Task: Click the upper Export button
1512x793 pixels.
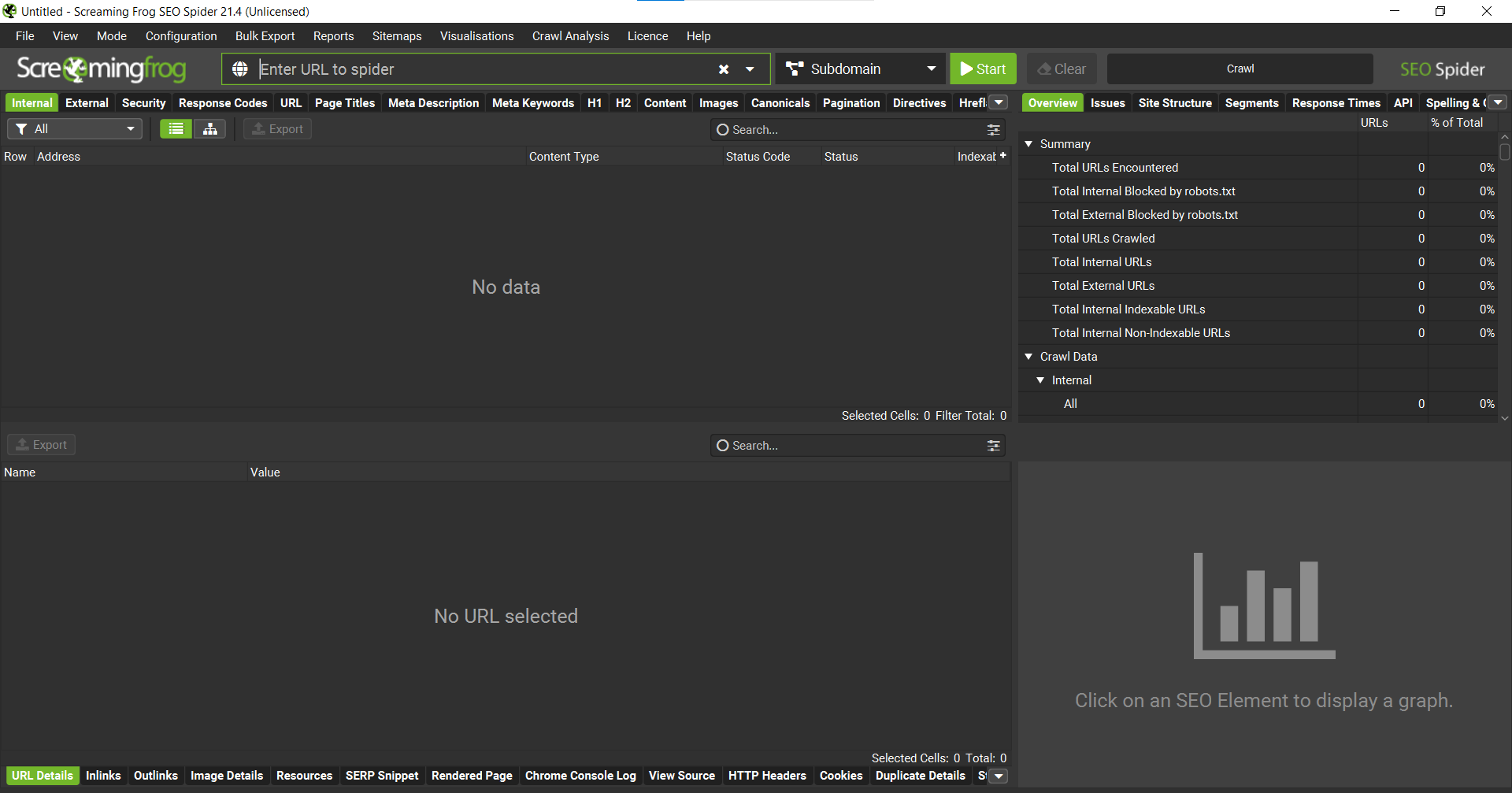Action: 277,129
